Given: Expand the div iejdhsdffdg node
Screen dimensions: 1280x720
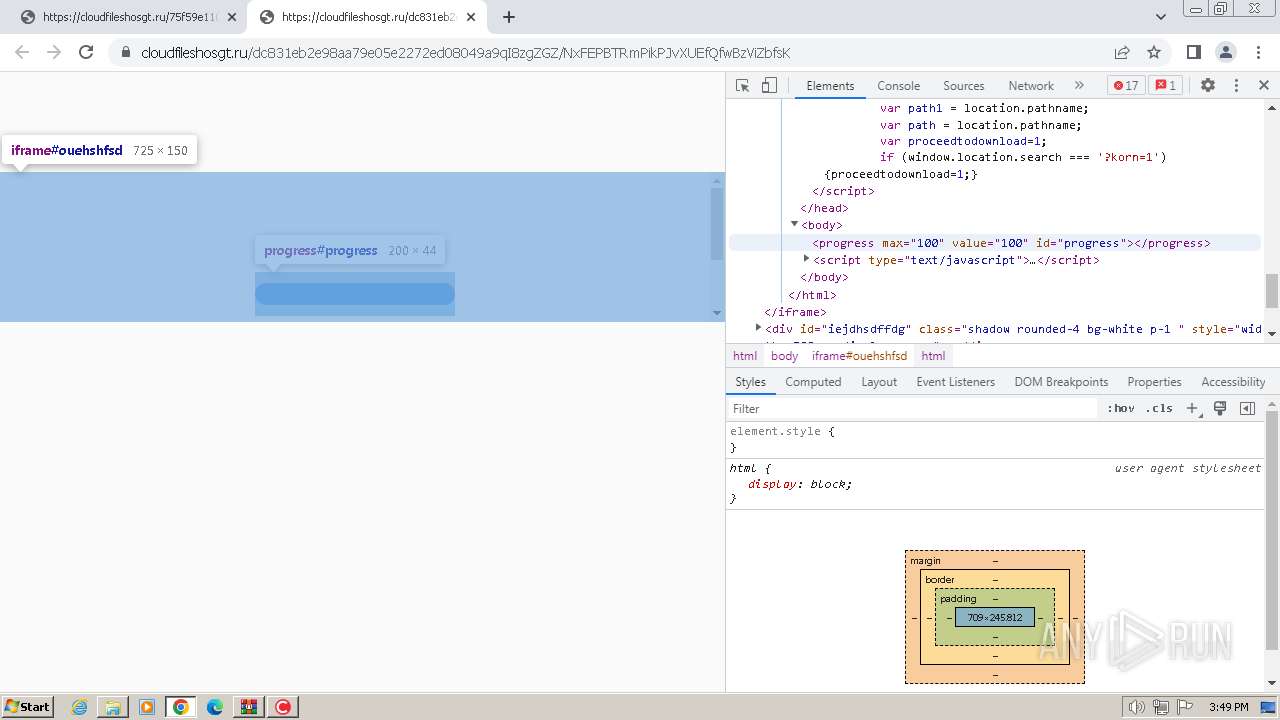Looking at the screenshot, I should coord(758,328).
